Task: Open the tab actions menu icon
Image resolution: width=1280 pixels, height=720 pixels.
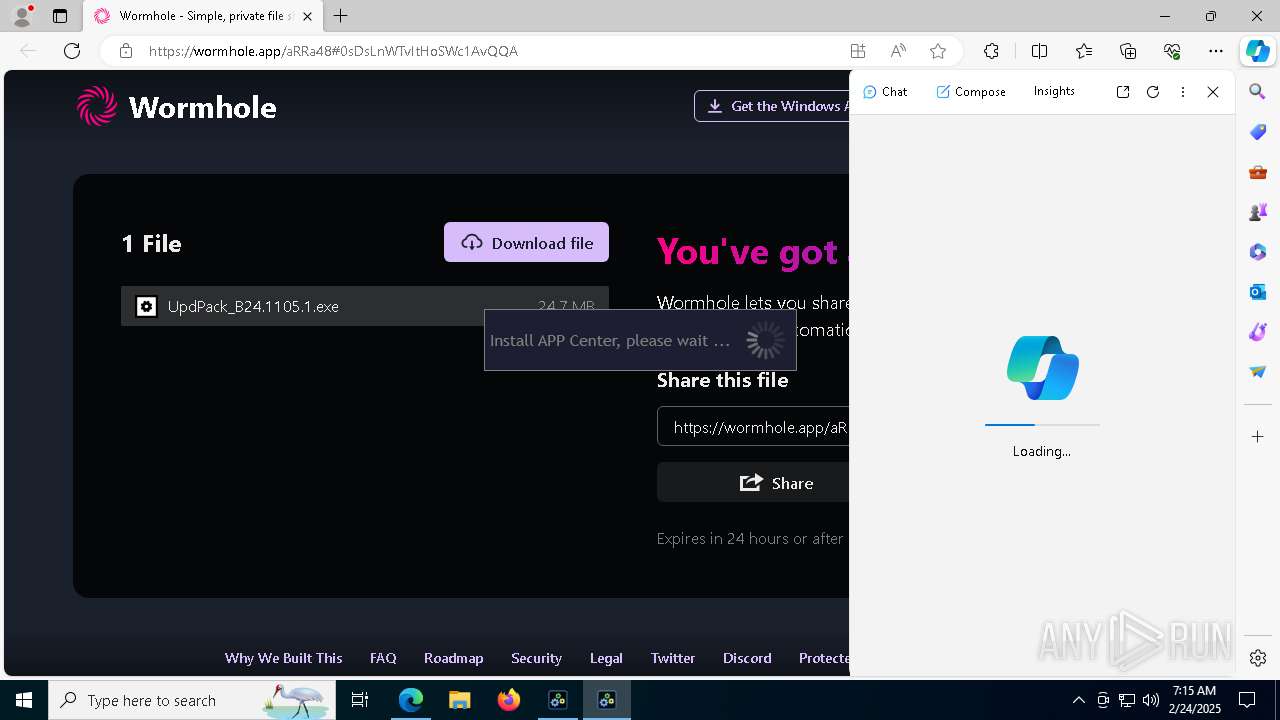Action: point(60,16)
